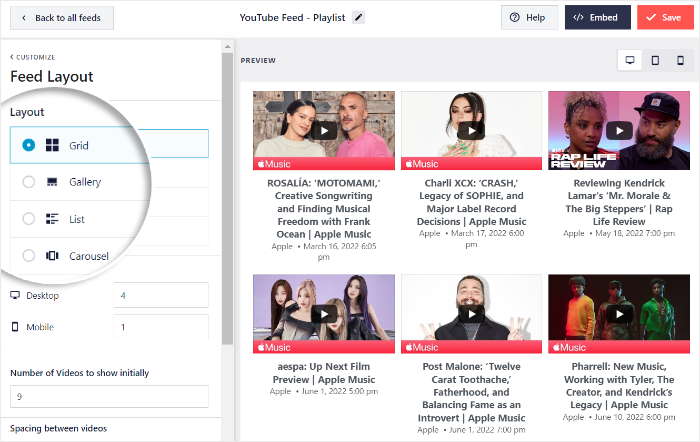Open Post Malone Twelve Carat Toothache title
Screen dimensions: 700x442
[471, 392]
